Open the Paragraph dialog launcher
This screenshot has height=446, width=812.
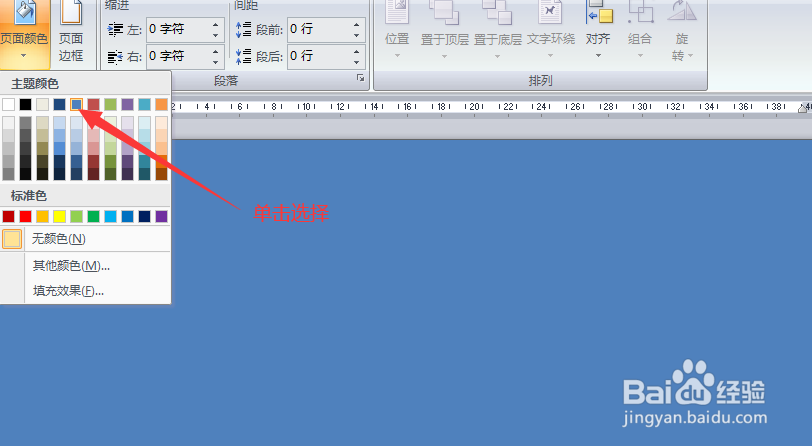(360, 78)
